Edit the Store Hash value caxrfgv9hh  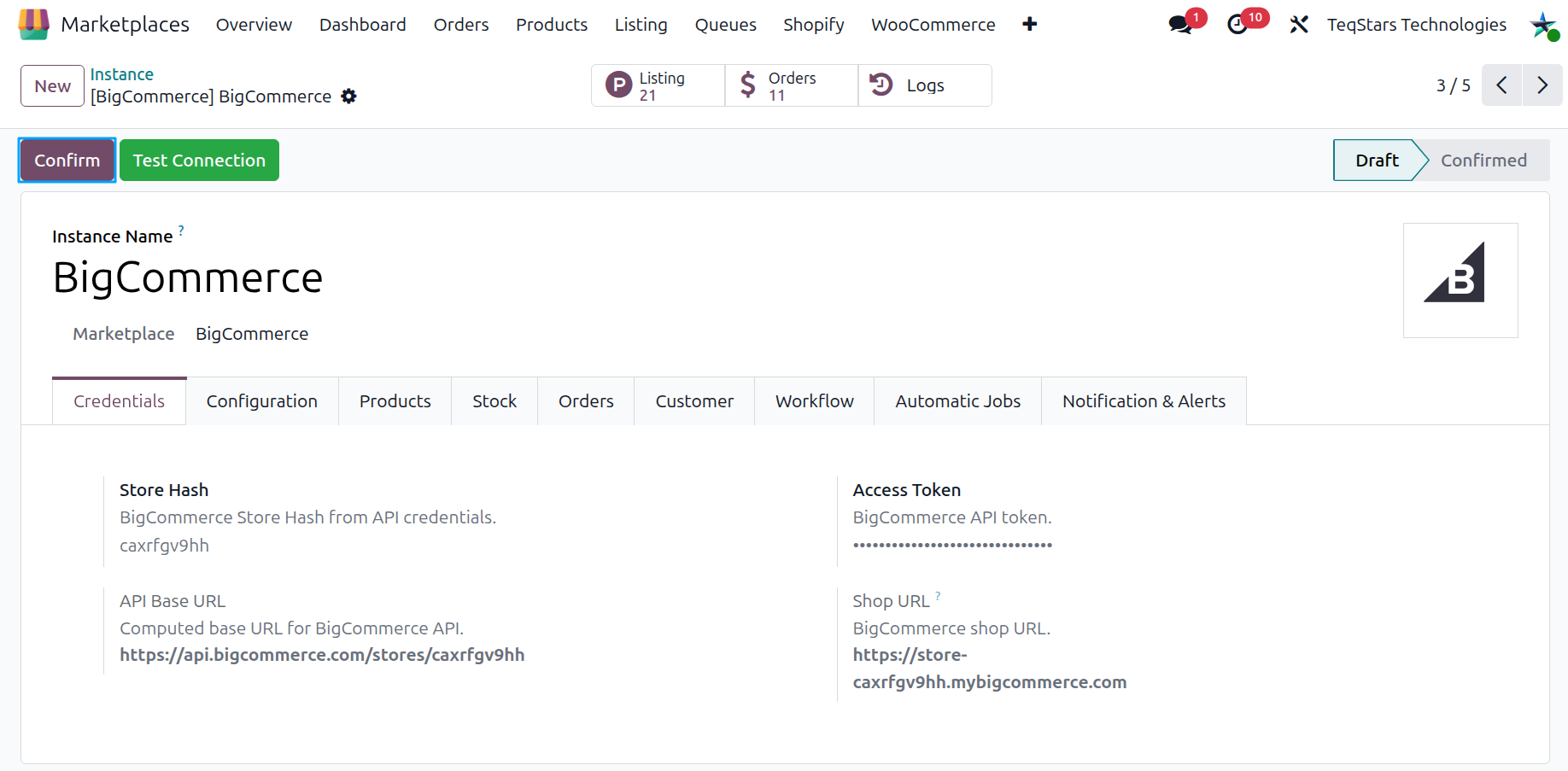(164, 546)
